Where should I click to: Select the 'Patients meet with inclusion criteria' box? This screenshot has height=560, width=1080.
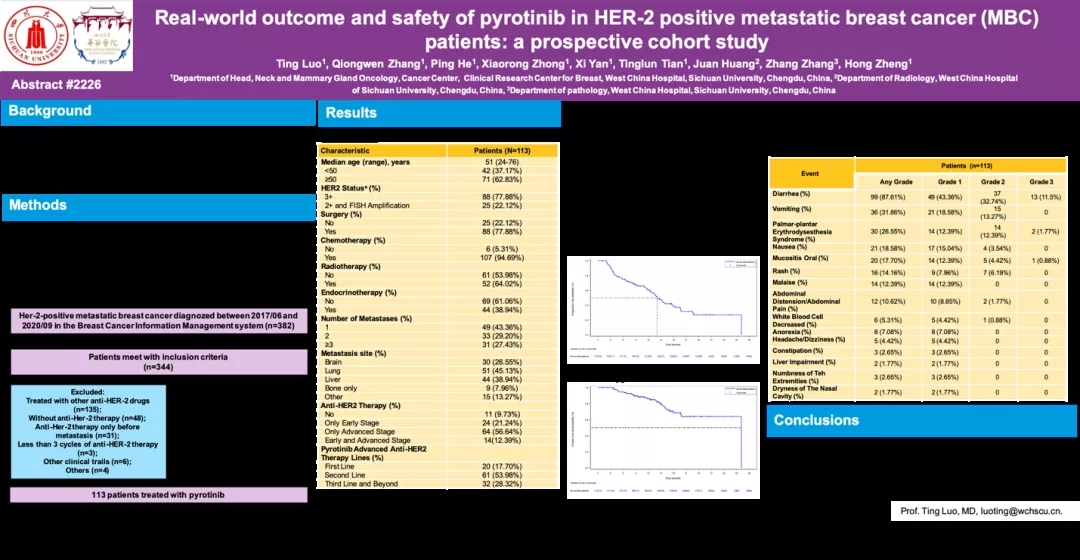158,361
